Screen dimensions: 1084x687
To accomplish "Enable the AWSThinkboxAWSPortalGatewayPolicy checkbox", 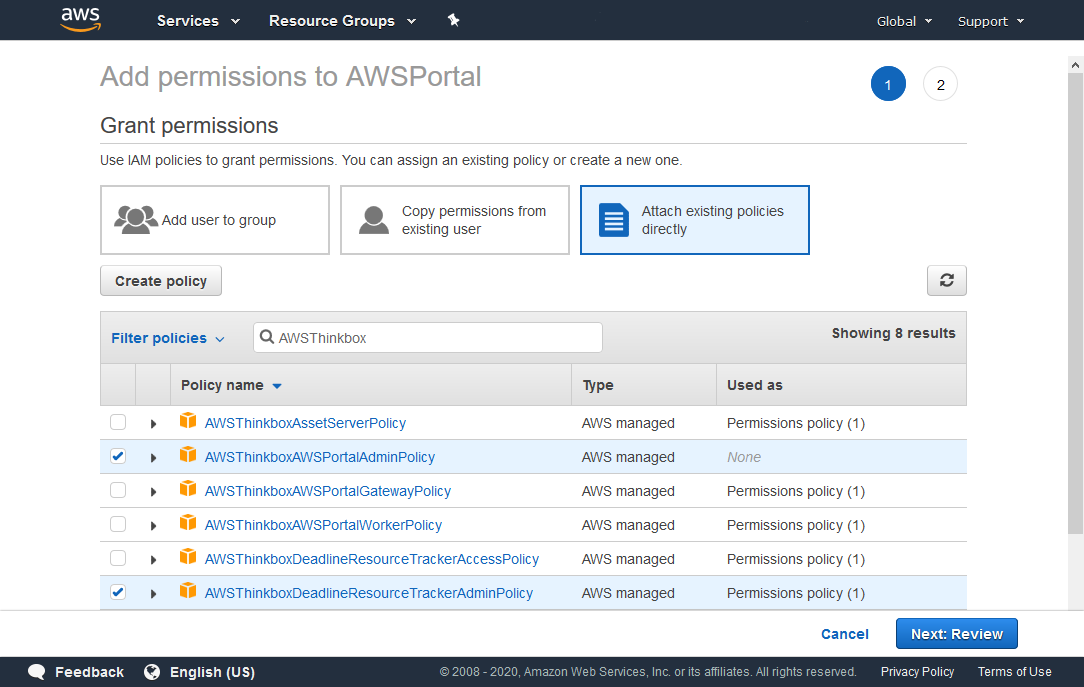I will click(118, 491).
